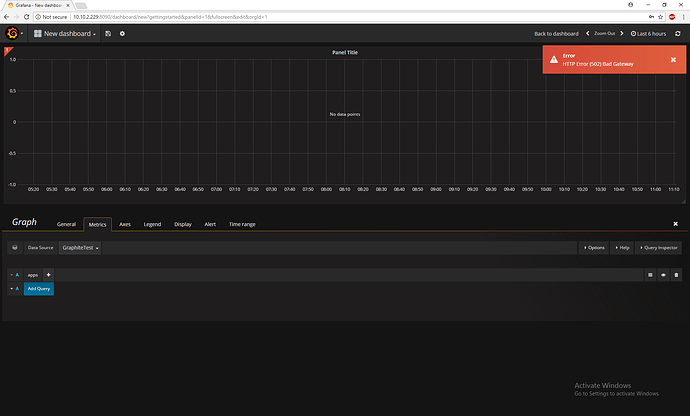Expand the Query Inspector section
690x416 pixels.
click(659, 248)
